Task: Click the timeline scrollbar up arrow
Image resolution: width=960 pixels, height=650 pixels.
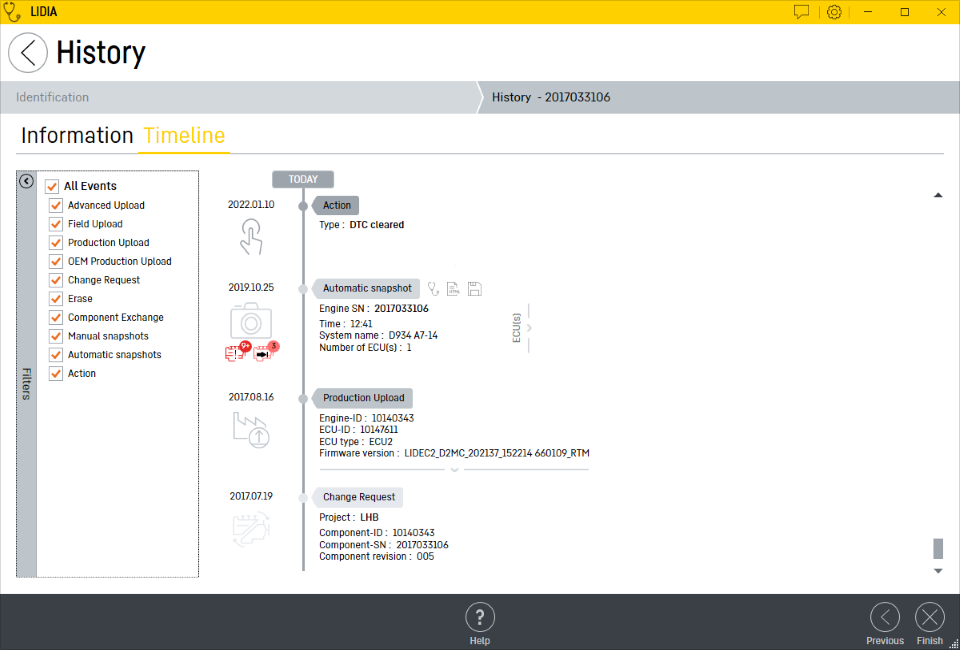Action: [x=937, y=195]
